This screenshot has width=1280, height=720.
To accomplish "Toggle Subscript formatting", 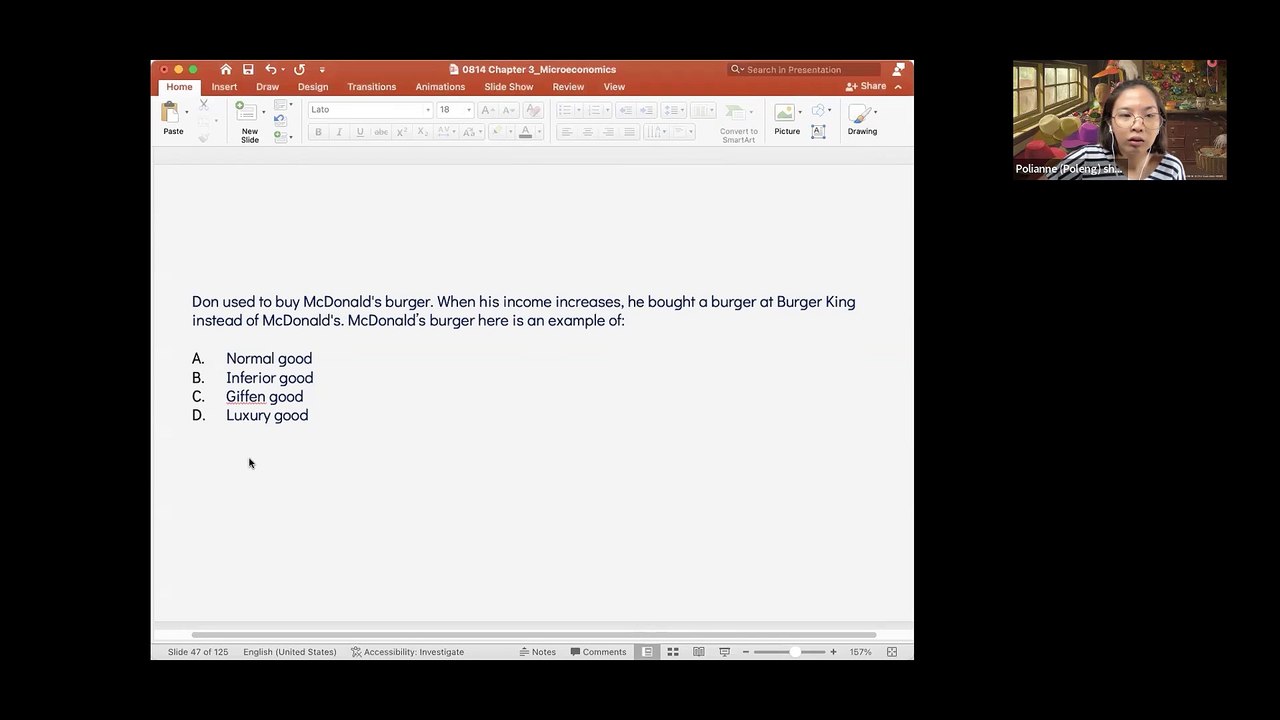I will point(423,132).
